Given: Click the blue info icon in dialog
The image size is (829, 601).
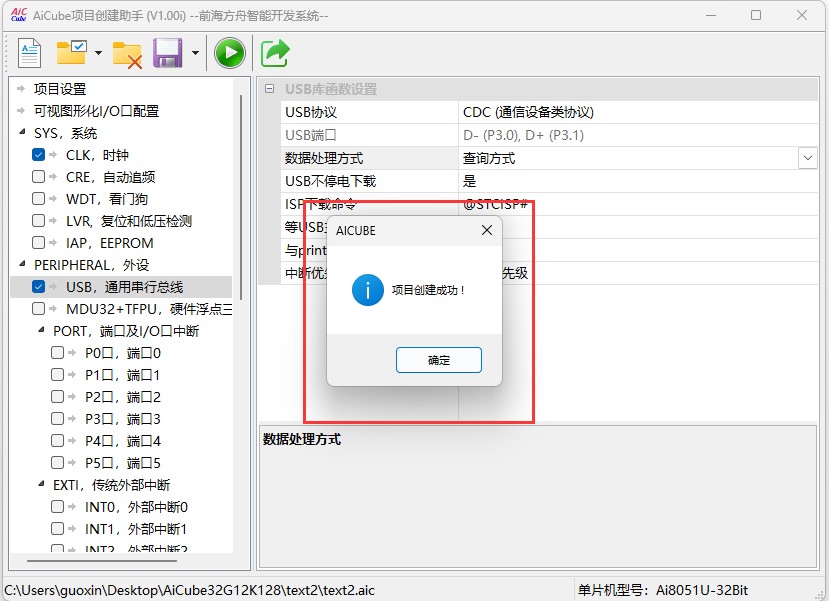Looking at the screenshot, I should (367, 290).
